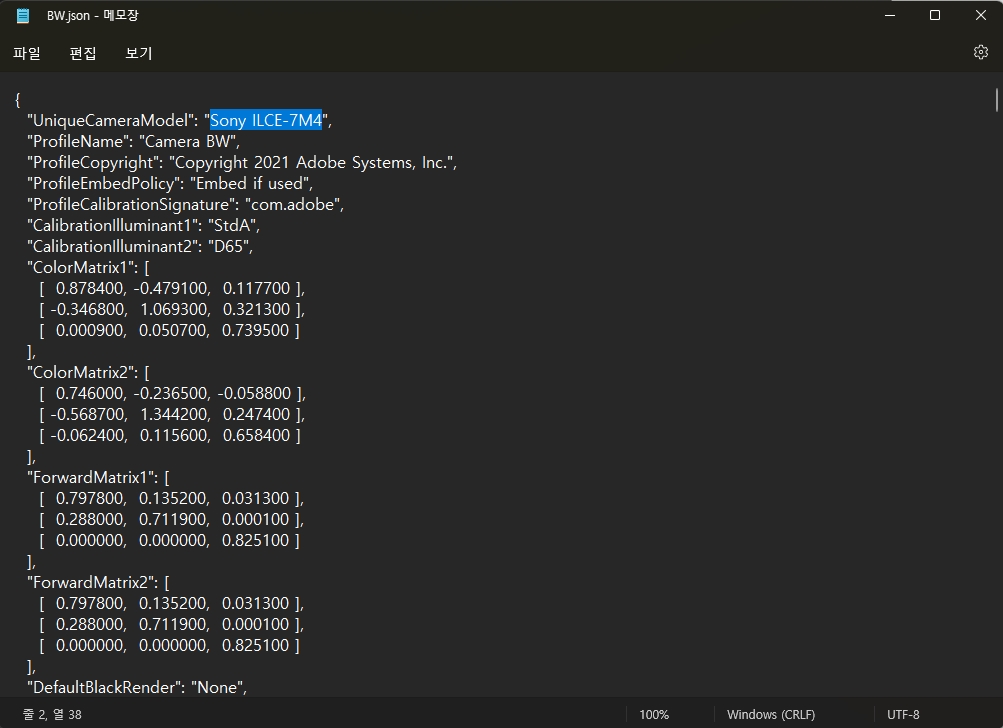Click the opening brace on first line

[17, 100]
